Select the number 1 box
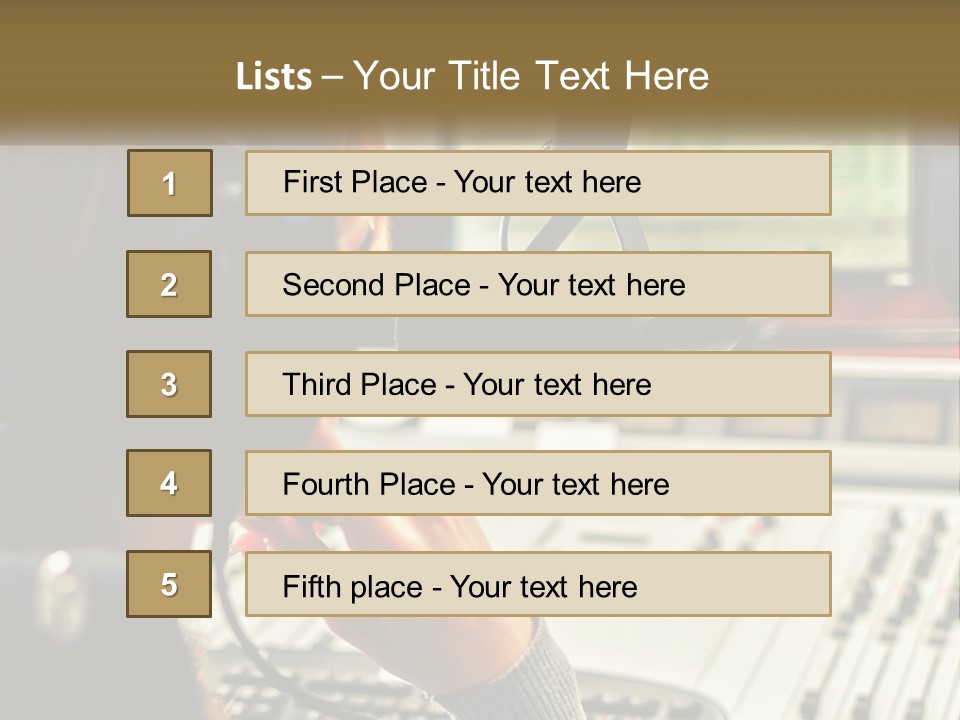 click(170, 183)
